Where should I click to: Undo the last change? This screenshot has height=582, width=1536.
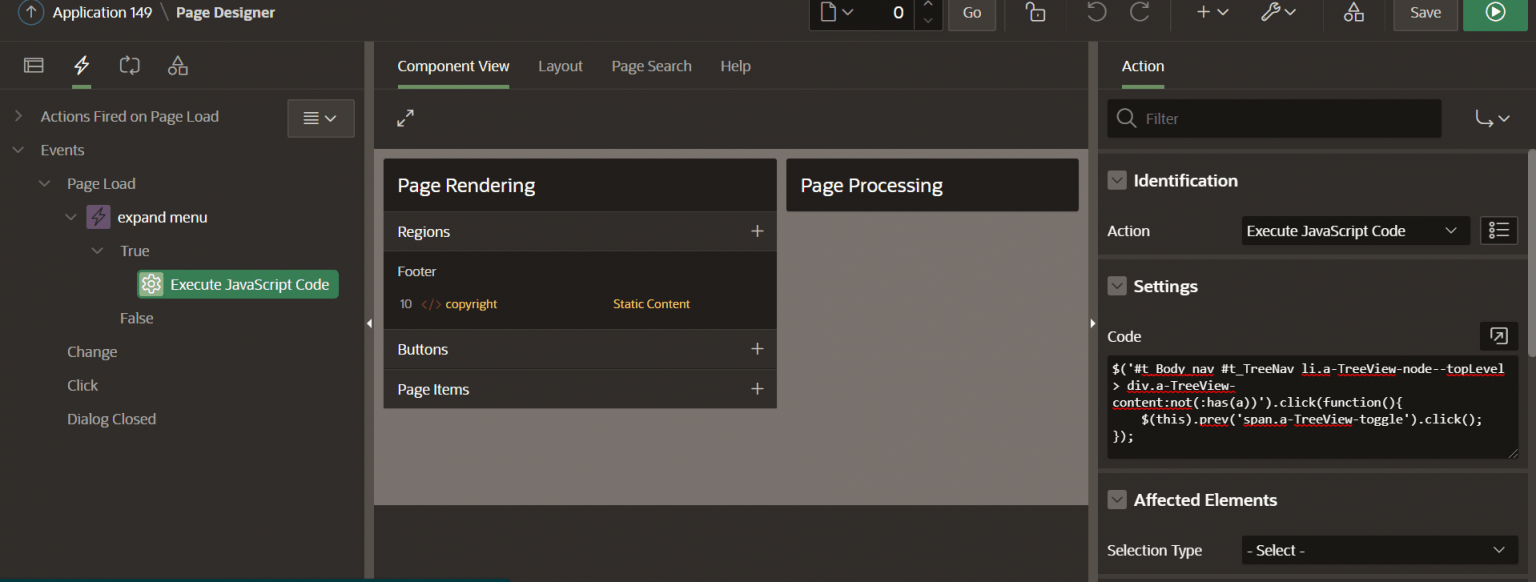tap(1096, 12)
